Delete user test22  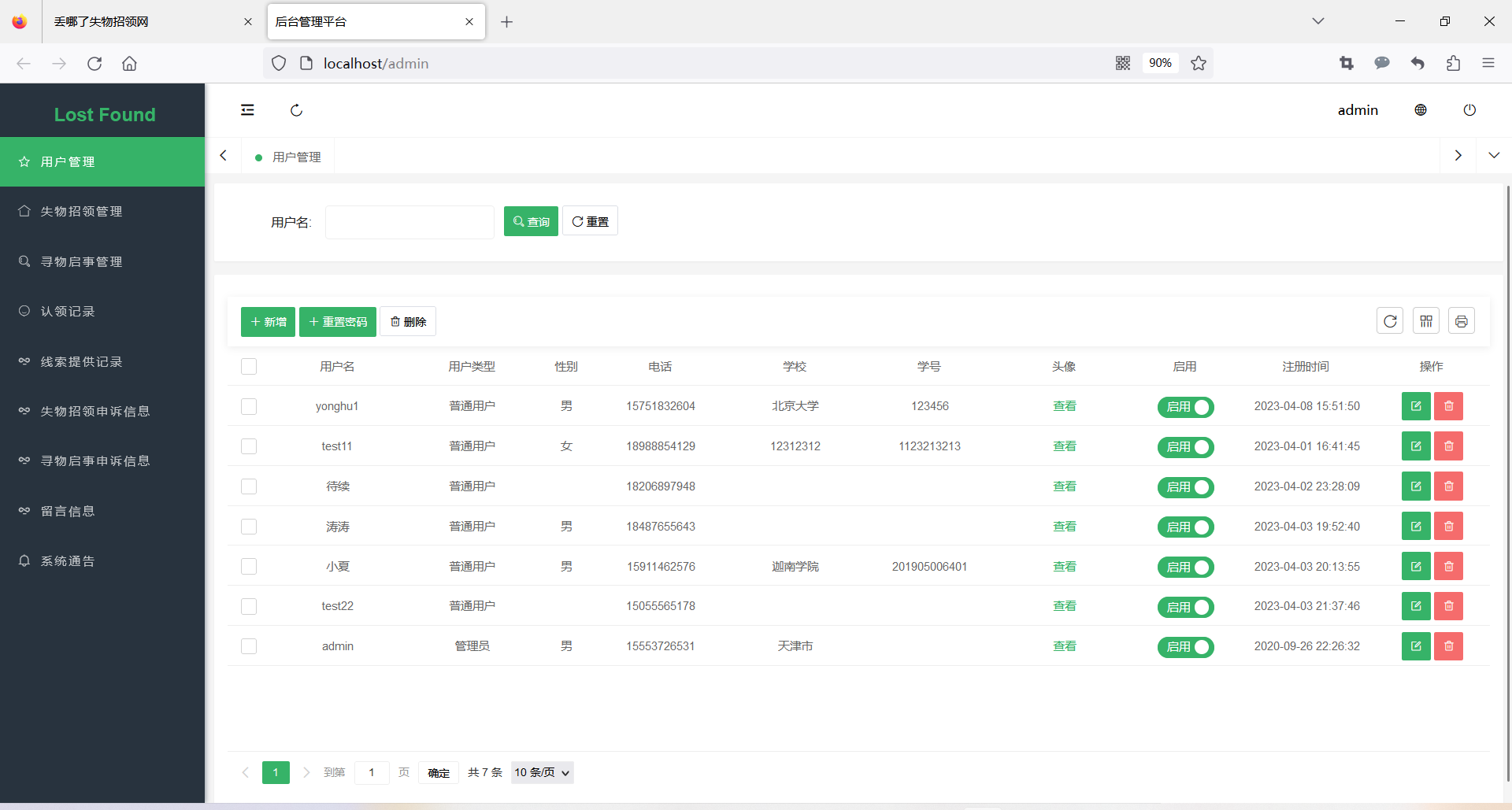pos(1449,606)
